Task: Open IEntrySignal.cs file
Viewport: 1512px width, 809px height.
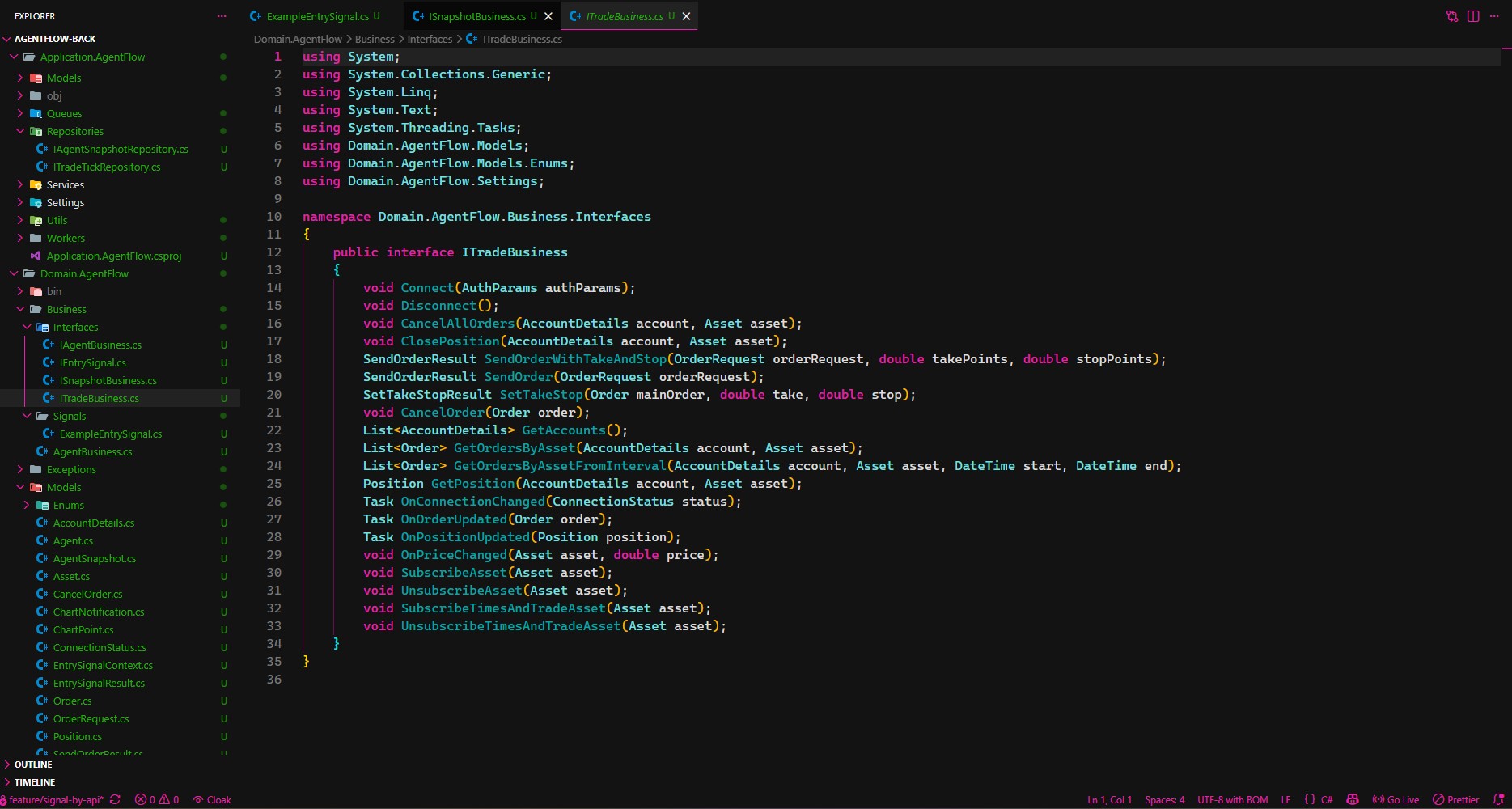Action: coord(120,362)
